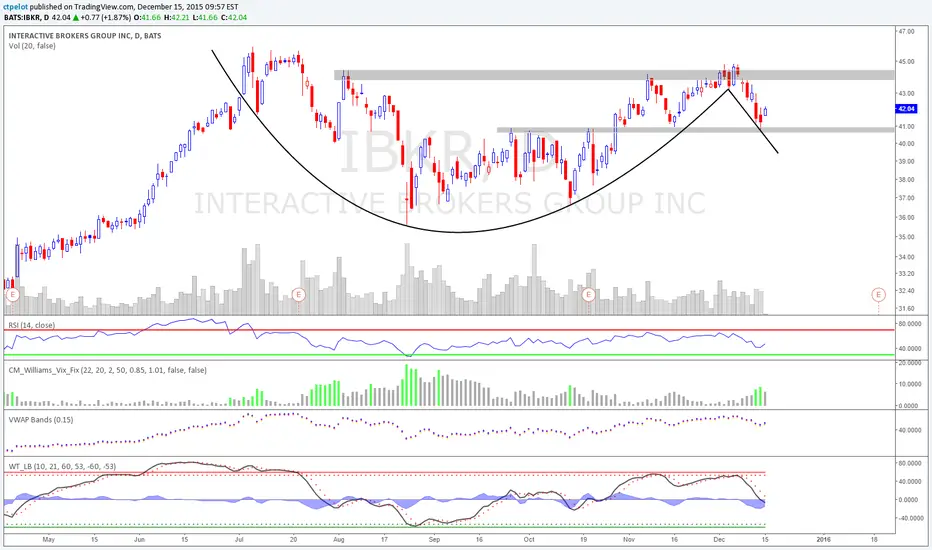
Task: Click the -40.0000 label on WT_LB scale
Action: 909,518
